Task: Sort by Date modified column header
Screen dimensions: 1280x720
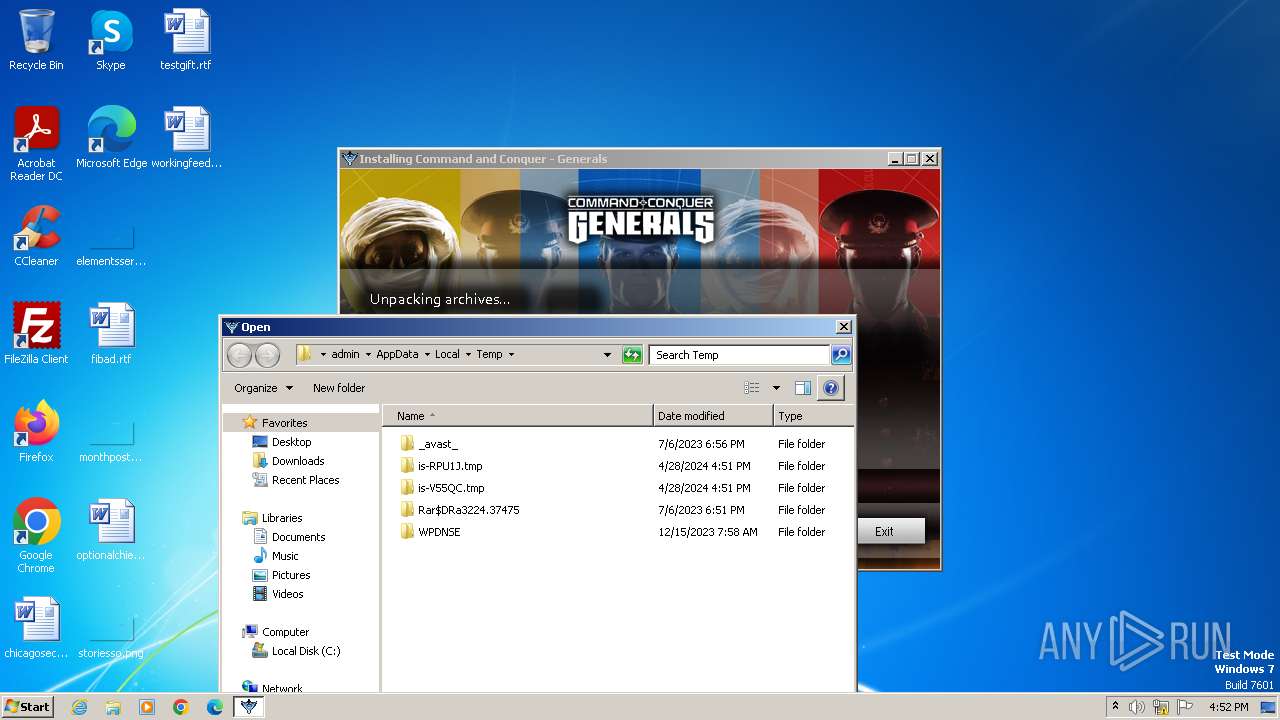Action: pos(713,416)
